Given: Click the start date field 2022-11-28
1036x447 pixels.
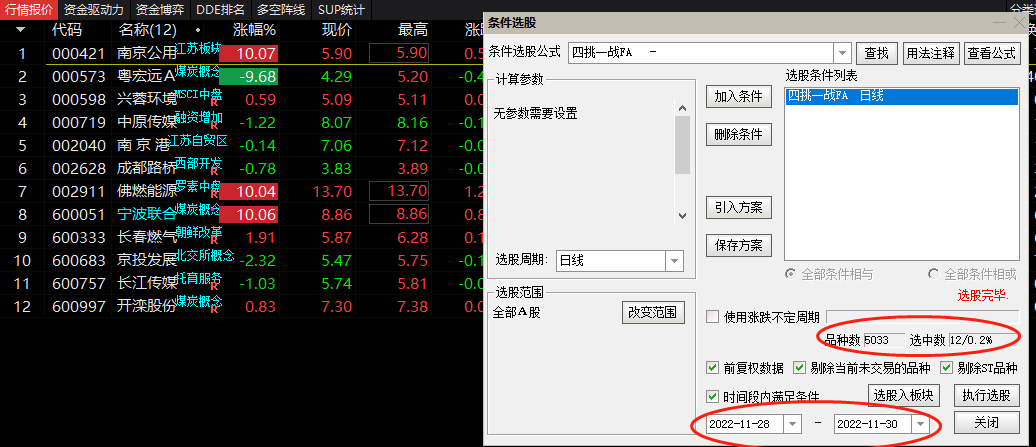Looking at the screenshot, I should (745, 425).
